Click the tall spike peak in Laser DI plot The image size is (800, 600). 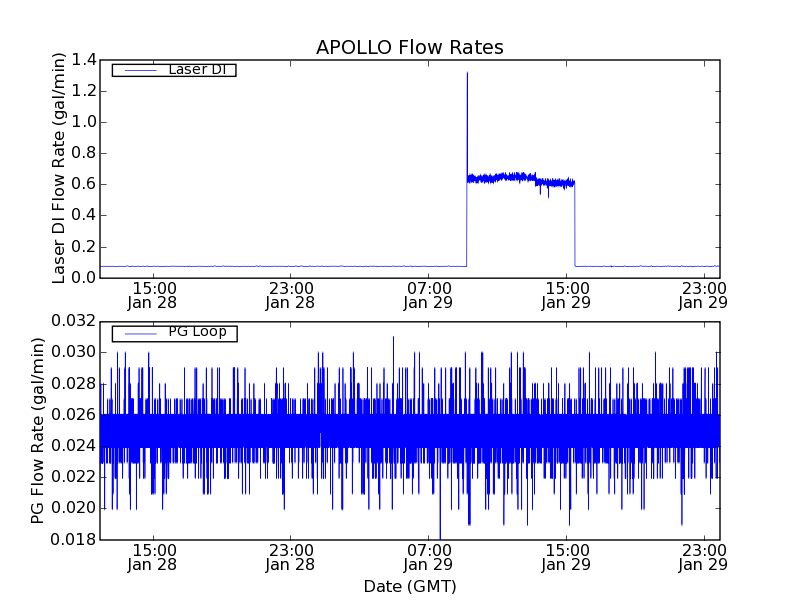pyautogui.click(x=467, y=73)
